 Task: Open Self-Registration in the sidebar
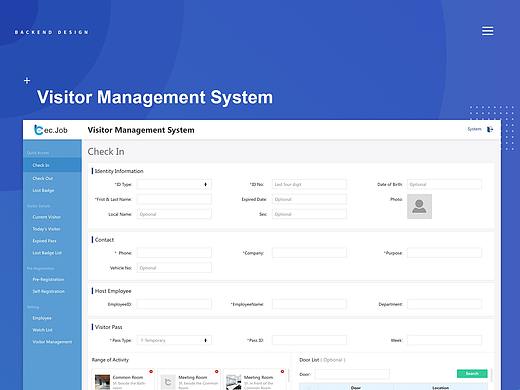pyautogui.click(x=49, y=291)
